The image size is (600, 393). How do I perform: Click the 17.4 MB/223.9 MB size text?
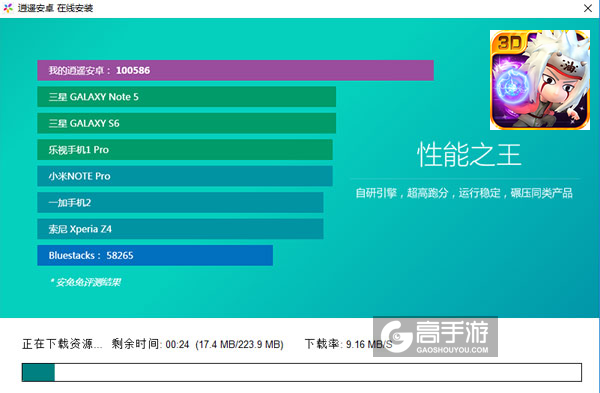[240, 345]
